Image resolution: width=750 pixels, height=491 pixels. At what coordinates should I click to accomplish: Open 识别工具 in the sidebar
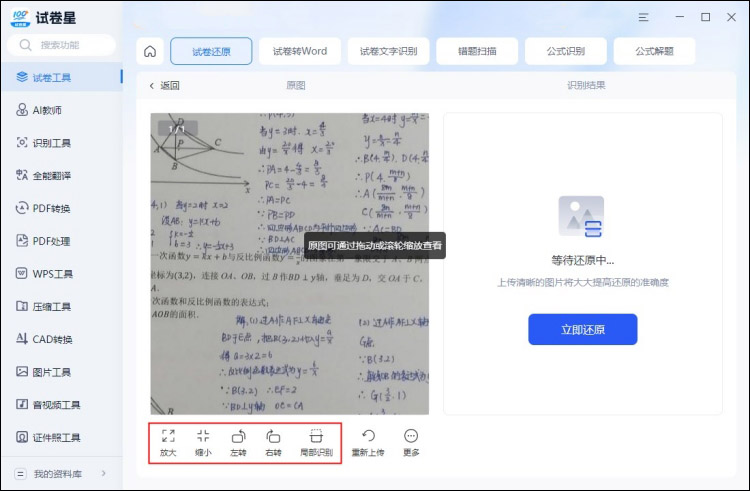tap(62, 142)
